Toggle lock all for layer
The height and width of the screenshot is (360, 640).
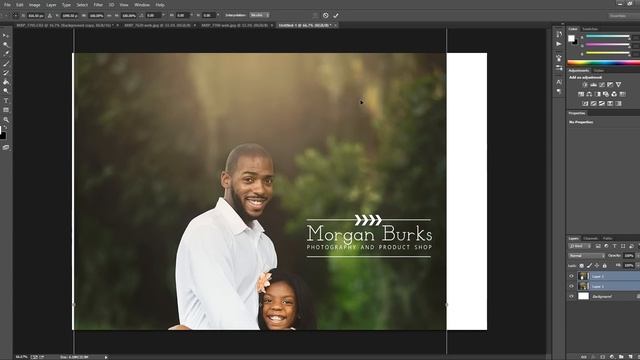(604, 266)
